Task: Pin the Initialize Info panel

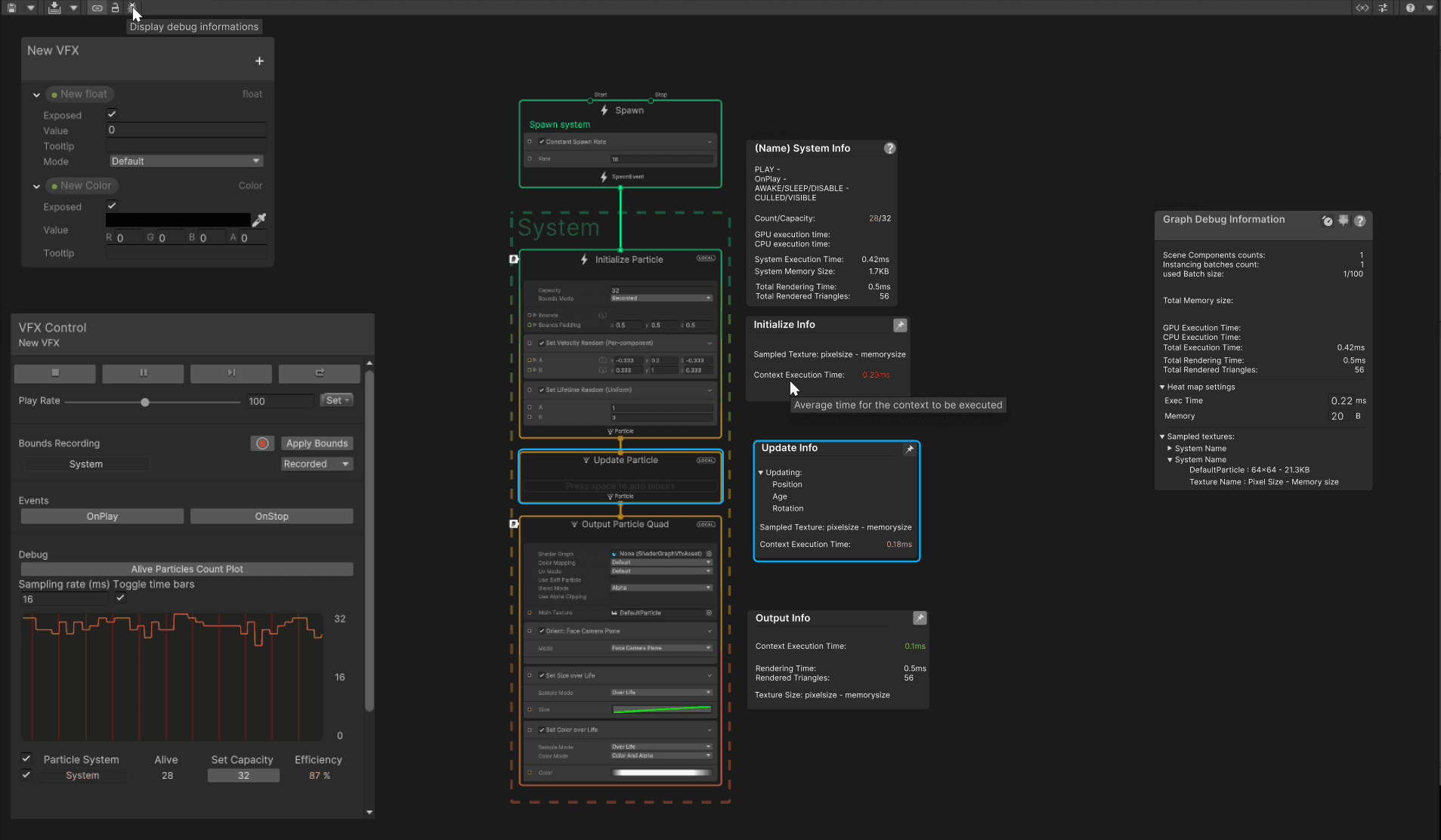Action: [900, 325]
